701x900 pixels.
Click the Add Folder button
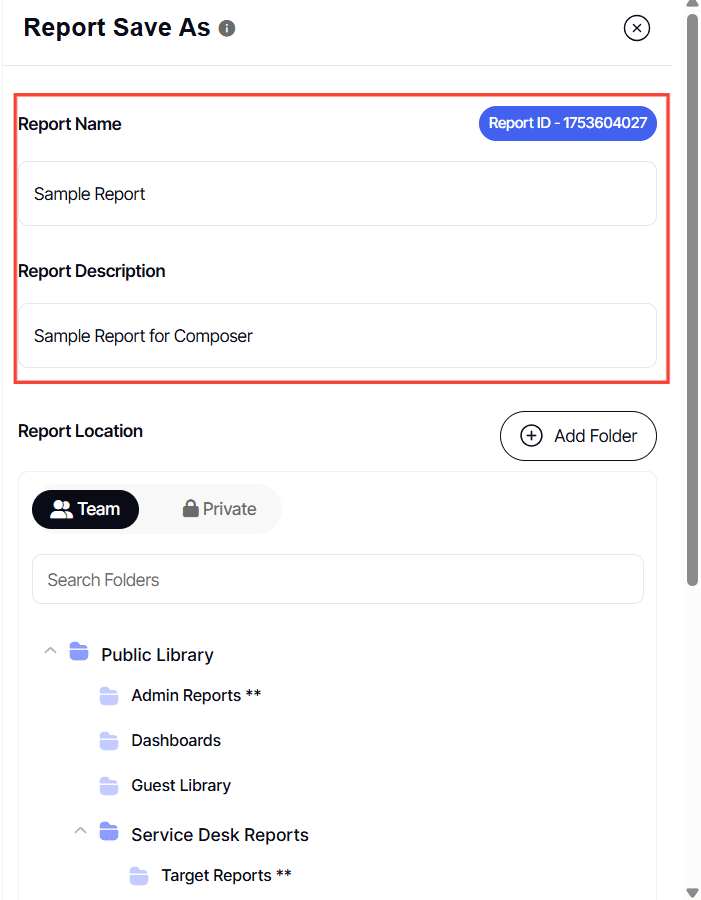pos(578,436)
